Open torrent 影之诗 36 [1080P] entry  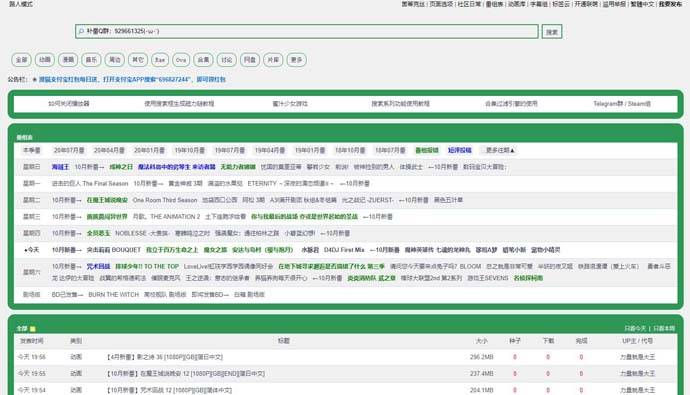click(165, 357)
